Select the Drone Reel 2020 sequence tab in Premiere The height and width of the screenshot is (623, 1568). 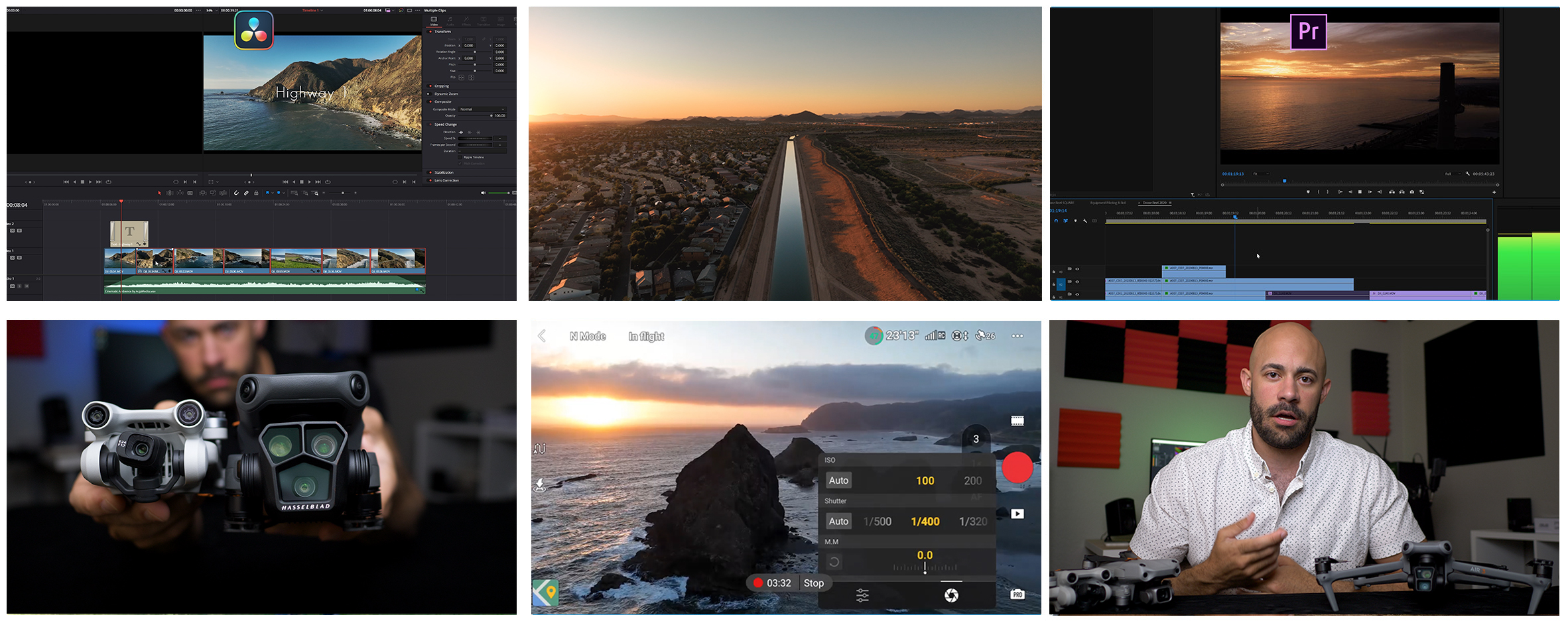pos(1155,203)
